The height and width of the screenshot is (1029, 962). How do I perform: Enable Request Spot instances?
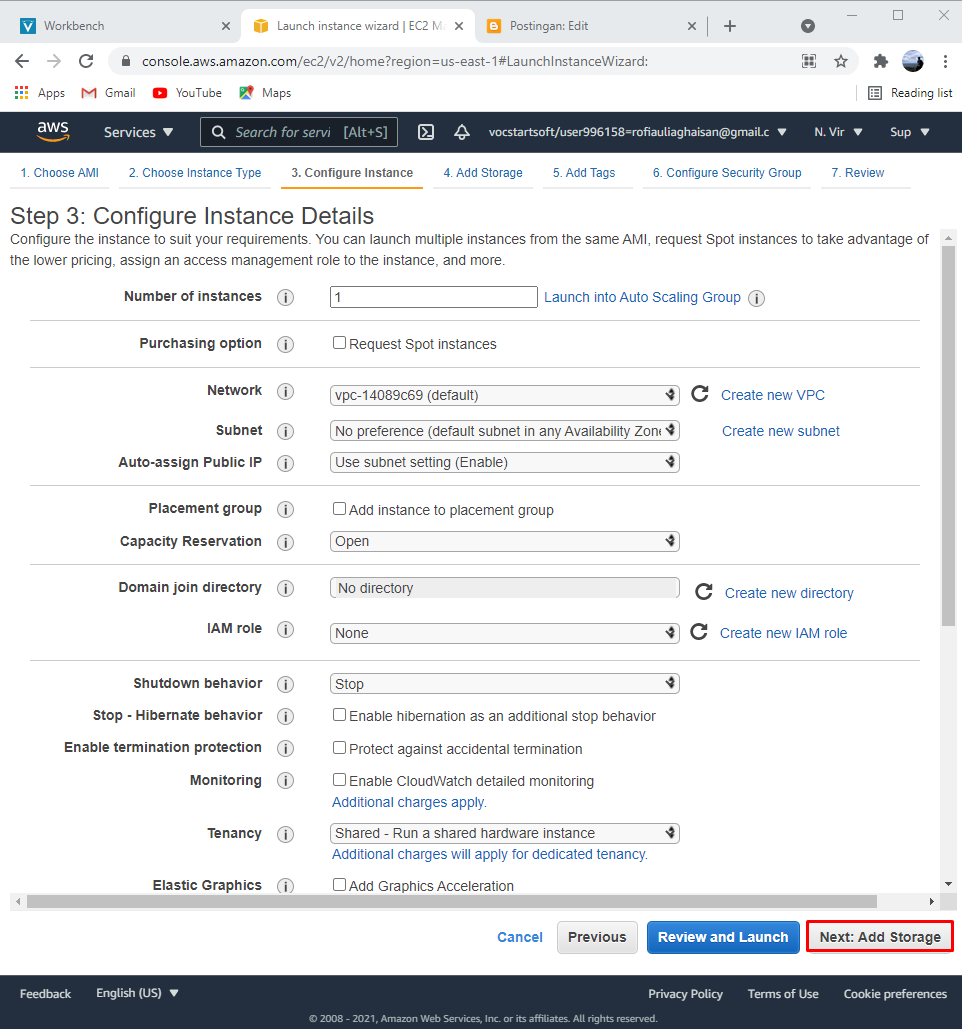pos(339,343)
